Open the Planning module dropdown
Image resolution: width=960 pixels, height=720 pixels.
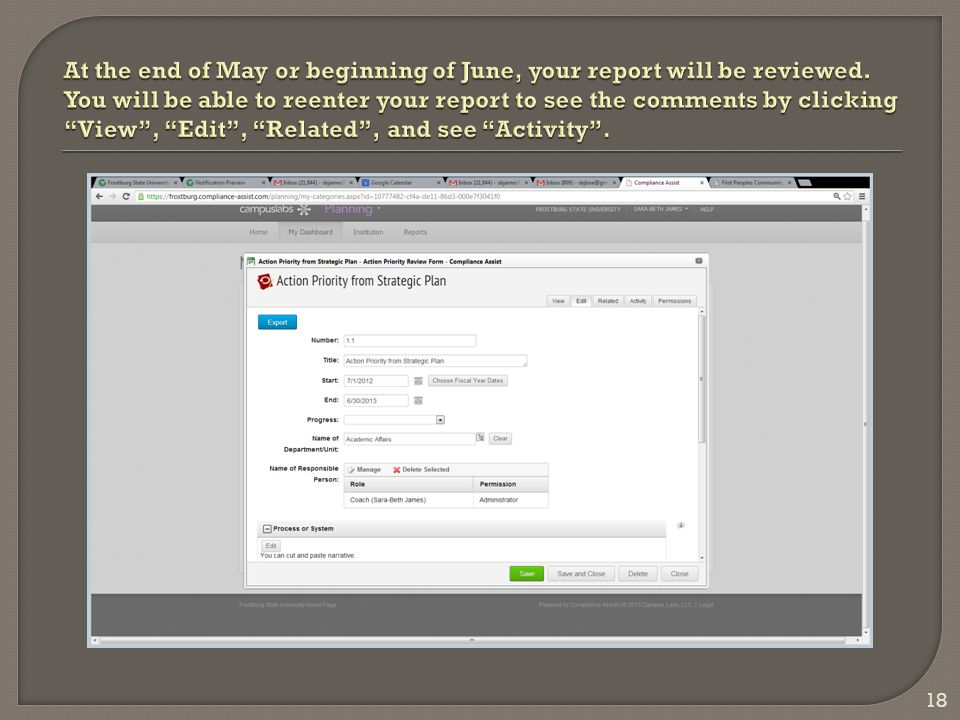click(x=352, y=209)
